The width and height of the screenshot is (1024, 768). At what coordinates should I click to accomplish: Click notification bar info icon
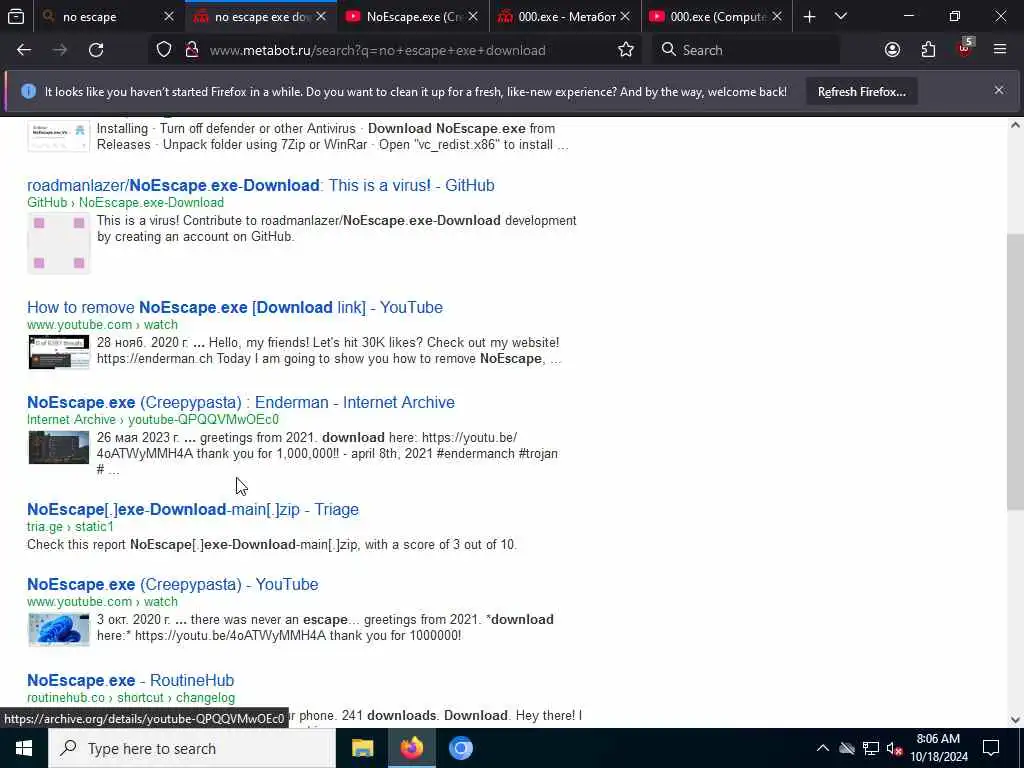(28, 91)
